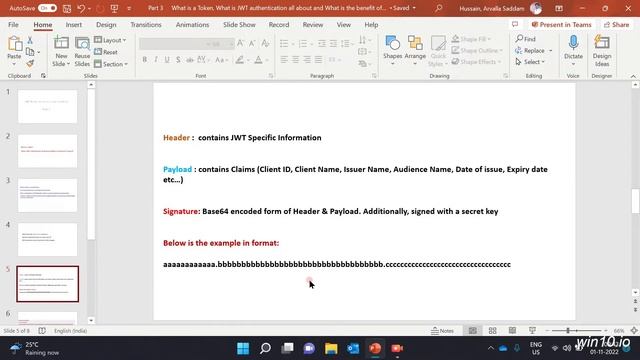
Task: Toggle the Notes pane
Action: 442,331
